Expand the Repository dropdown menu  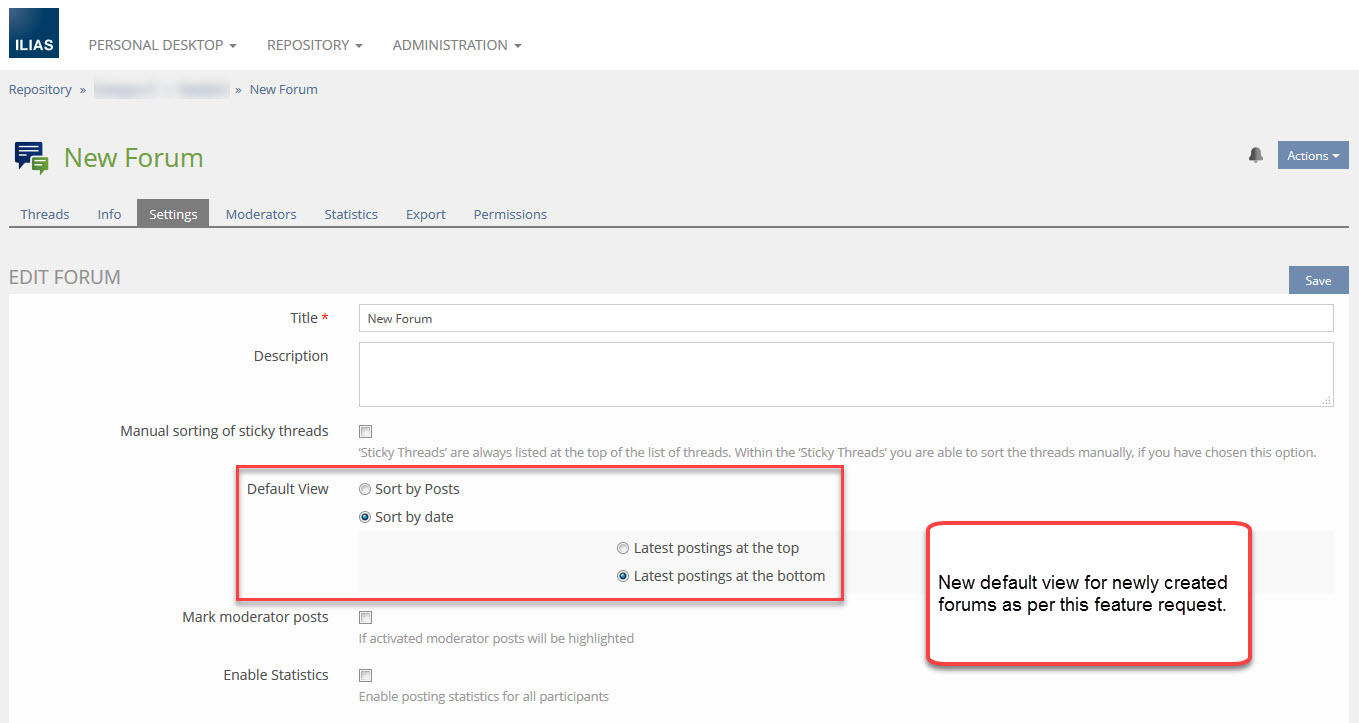(x=314, y=45)
